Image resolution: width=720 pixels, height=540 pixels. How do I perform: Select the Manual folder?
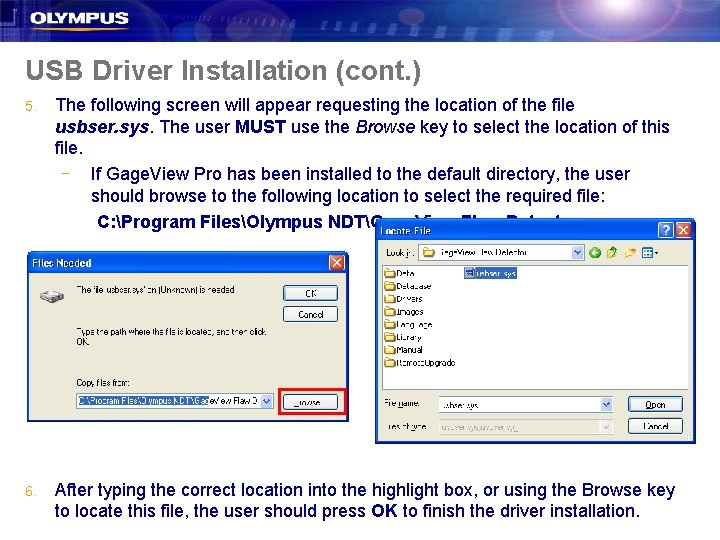pos(404,350)
